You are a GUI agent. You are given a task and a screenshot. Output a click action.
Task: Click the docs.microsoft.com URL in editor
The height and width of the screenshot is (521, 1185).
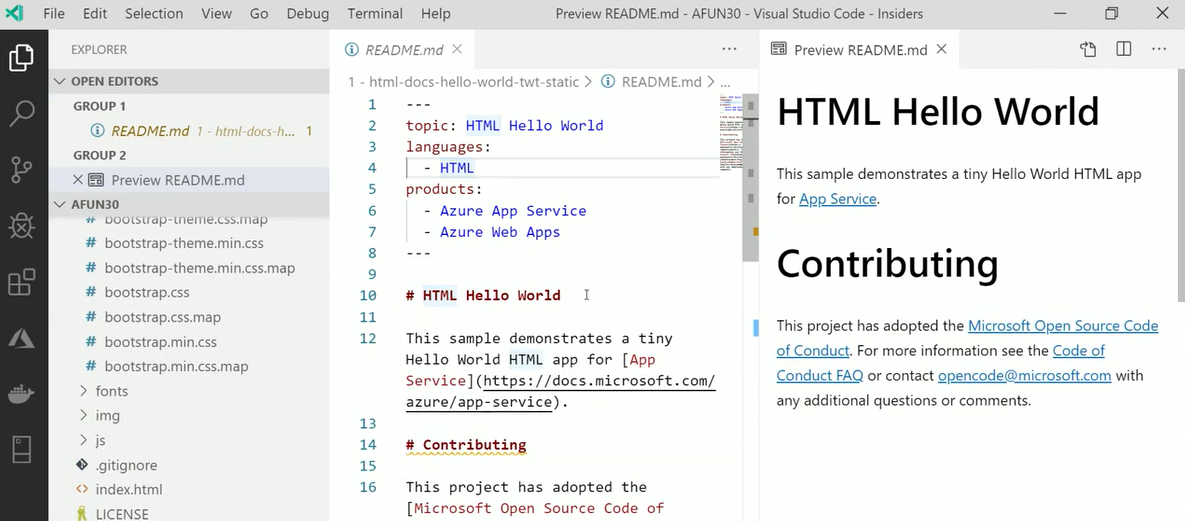click(x=599, y=380)
